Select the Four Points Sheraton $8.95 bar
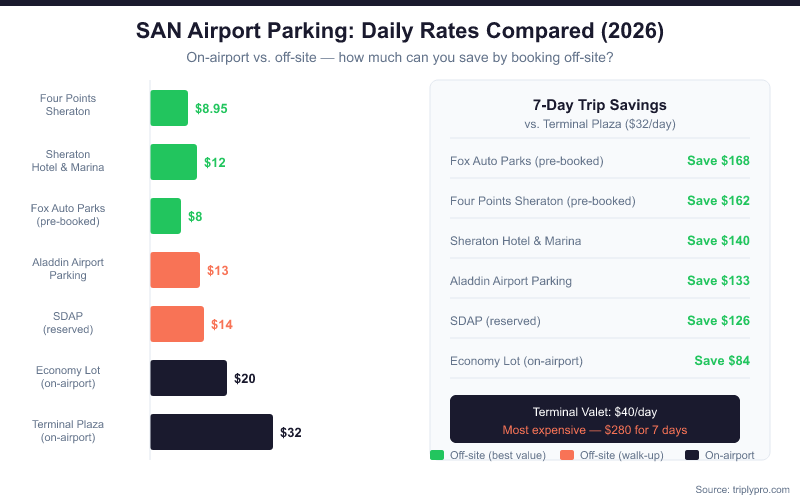The height and width of the screenshot is (500, 800). coord(169,108)
